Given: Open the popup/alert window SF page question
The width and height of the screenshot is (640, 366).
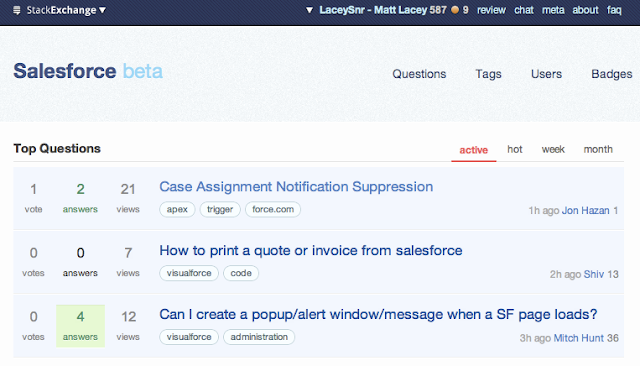Looking at the screenshot, I should [378, 314].
